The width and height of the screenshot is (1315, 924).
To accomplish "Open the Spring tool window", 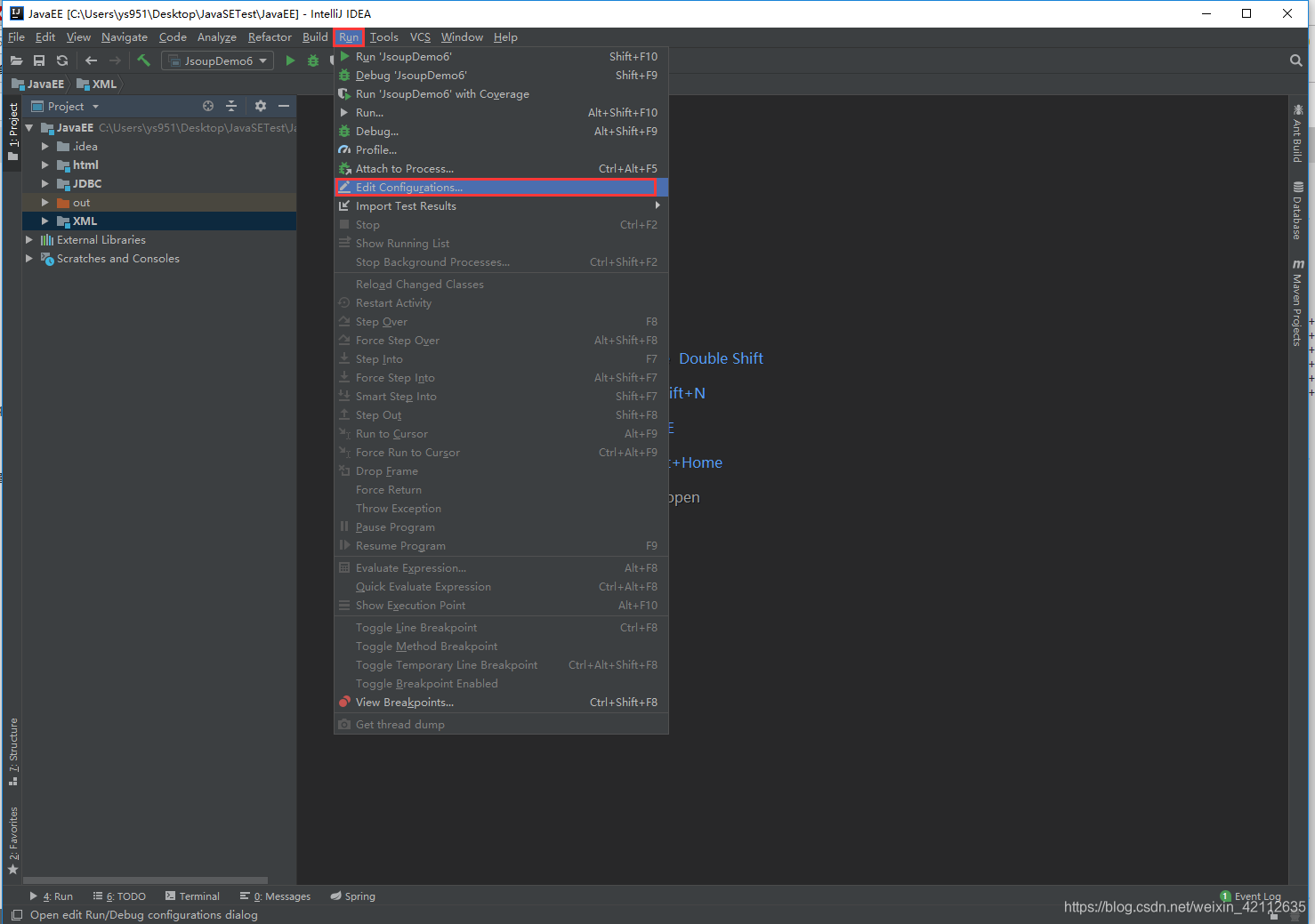I will click(352, 896).
